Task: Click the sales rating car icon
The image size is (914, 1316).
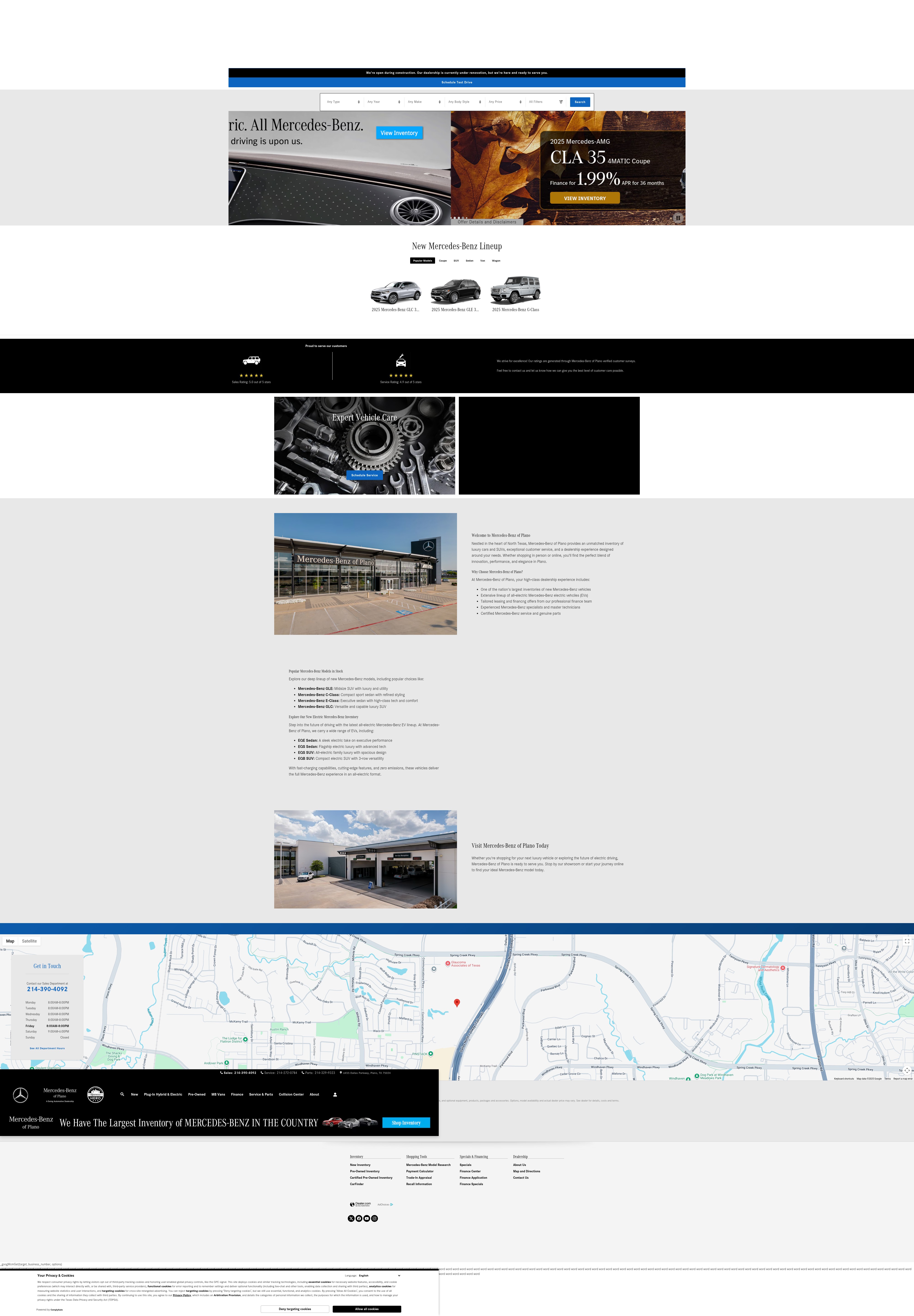Action: tap(251, 361)
